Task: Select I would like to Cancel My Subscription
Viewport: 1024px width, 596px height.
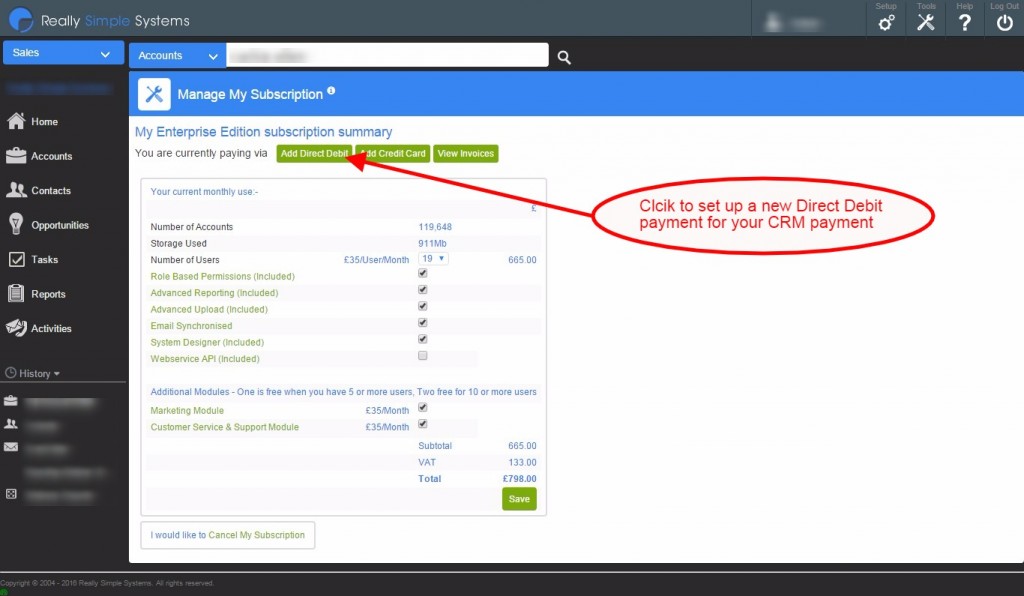Action: click(x=227, y=535)
